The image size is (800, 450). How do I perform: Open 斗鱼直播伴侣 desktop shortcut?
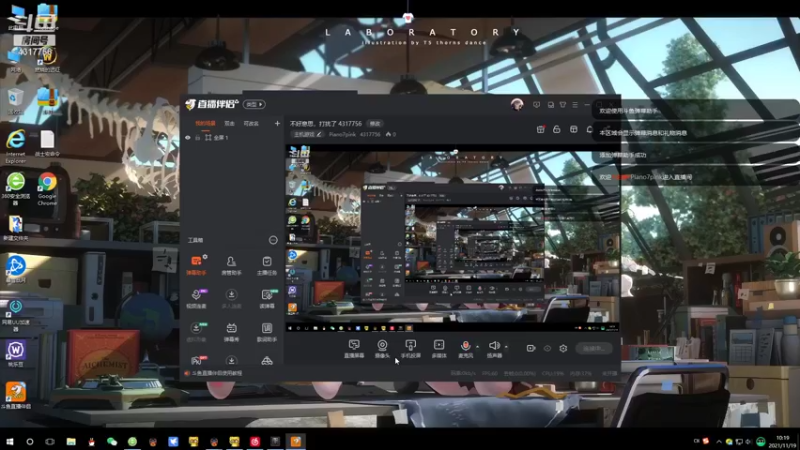16,396
